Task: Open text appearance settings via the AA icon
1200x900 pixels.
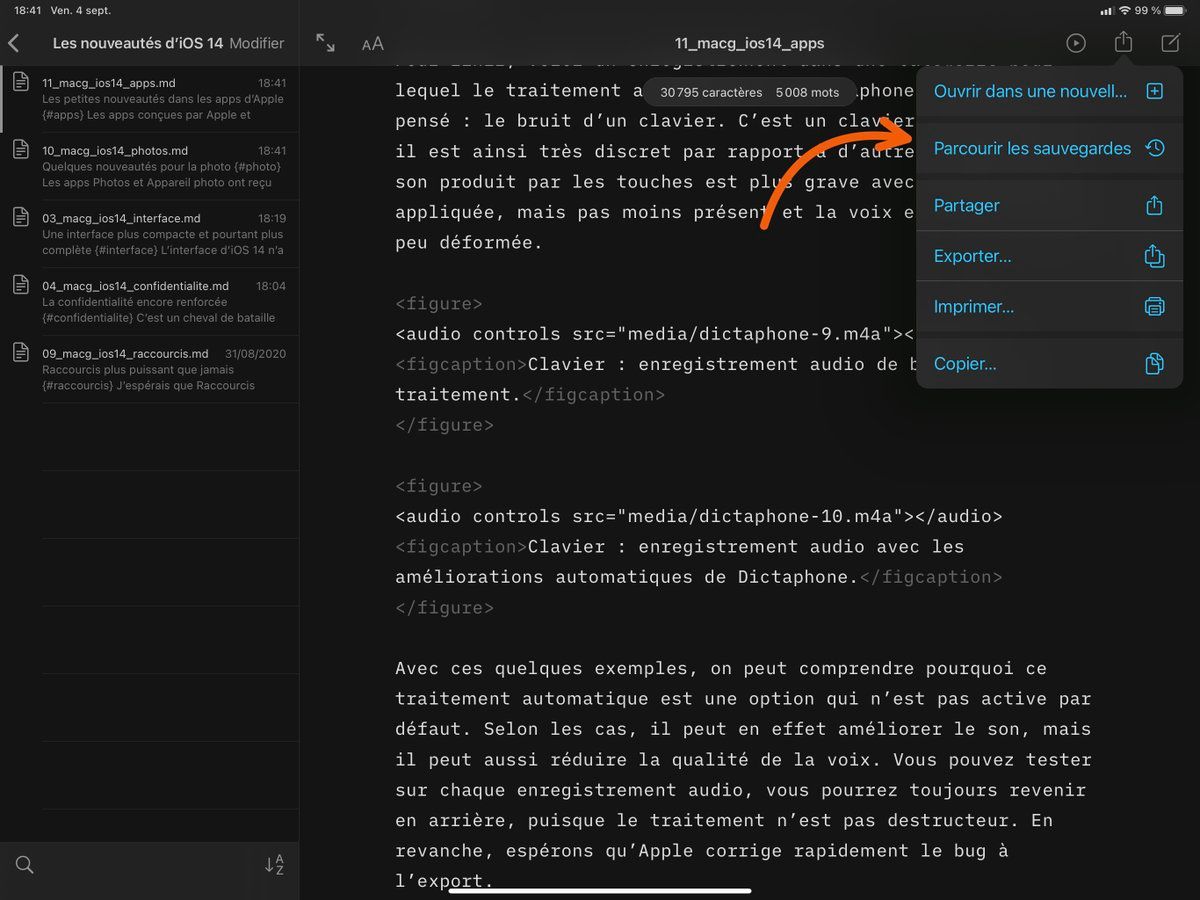Action: point(373,43)
